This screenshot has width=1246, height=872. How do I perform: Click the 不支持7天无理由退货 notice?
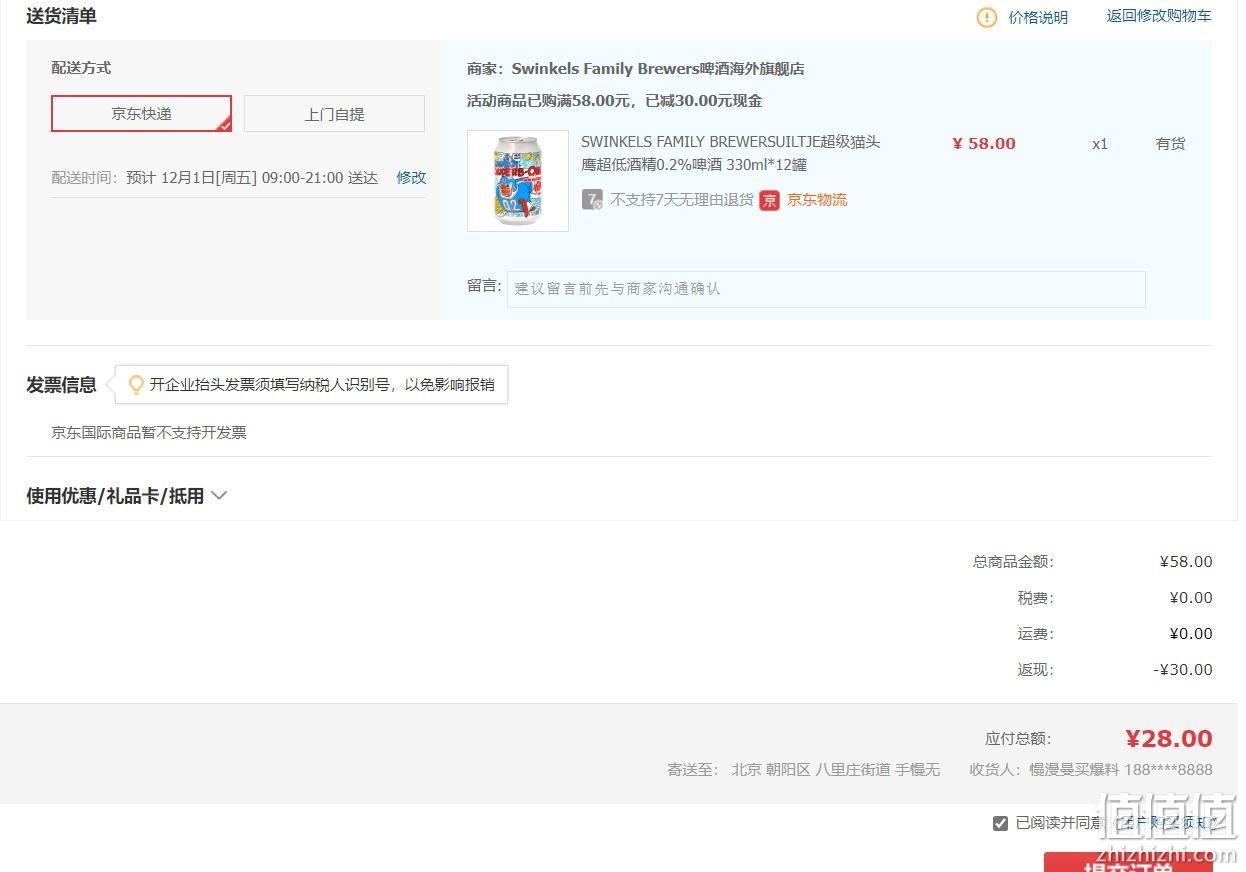682,200
